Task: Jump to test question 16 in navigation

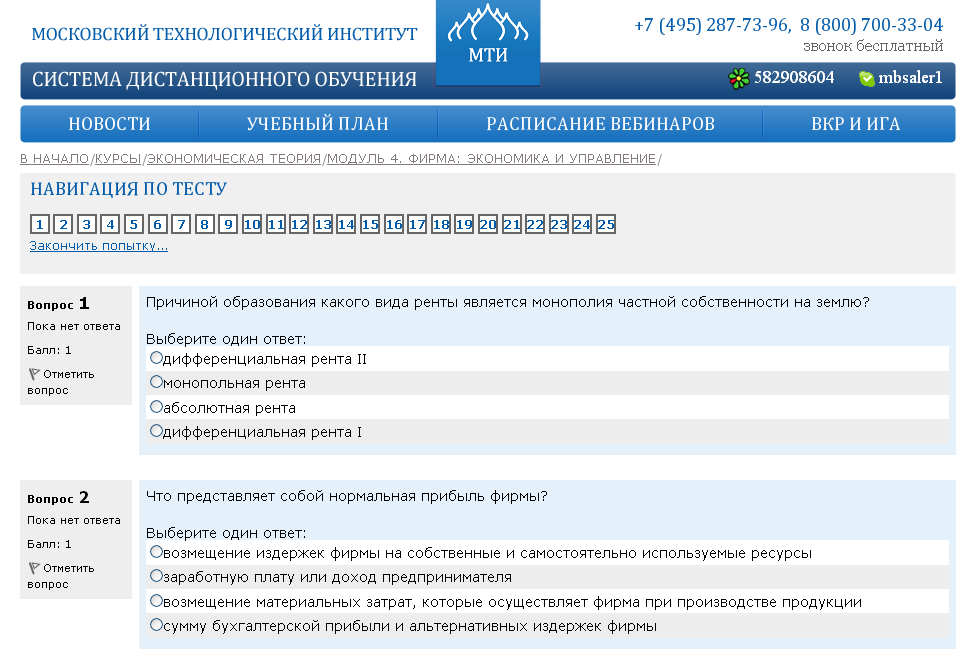Action: tap(394, 224)
